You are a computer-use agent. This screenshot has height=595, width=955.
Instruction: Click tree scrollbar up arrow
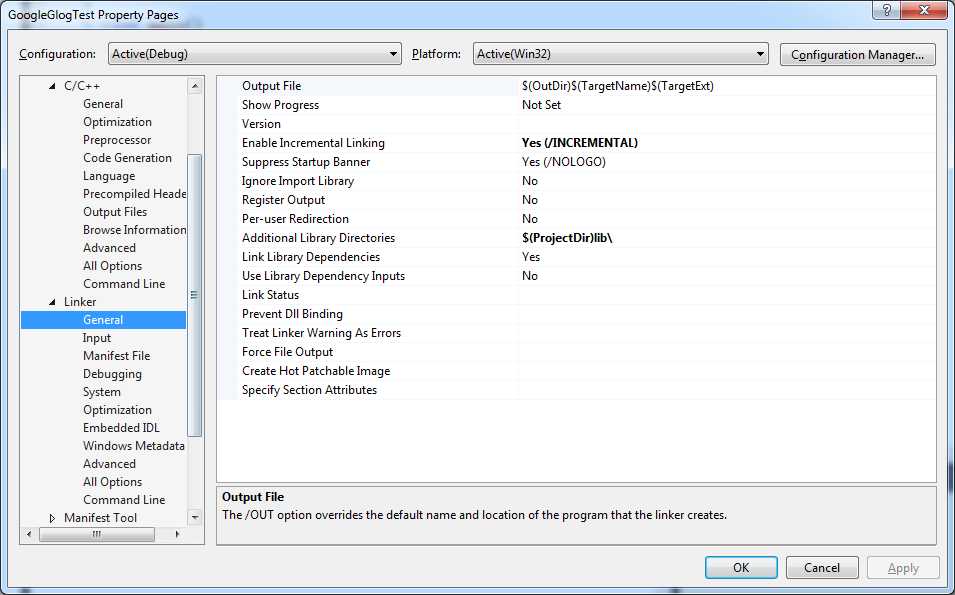point(195,86)
